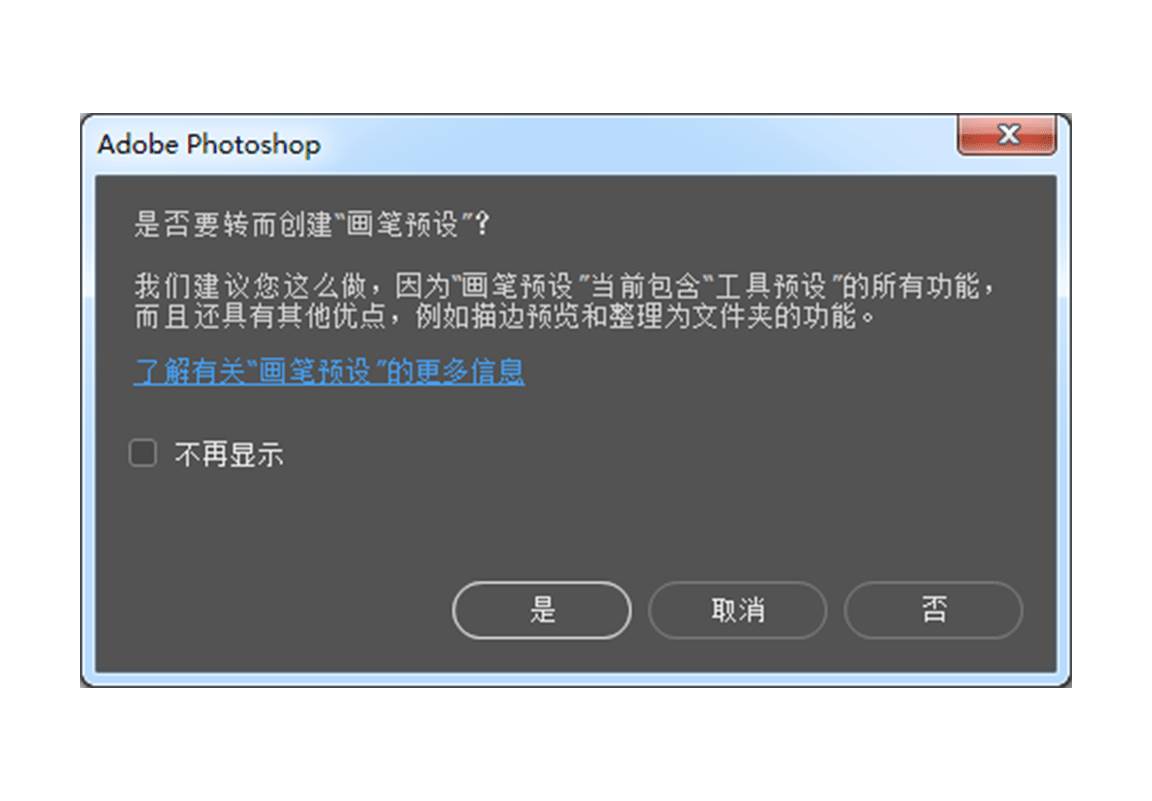Check the 不再显示 checkbox
The image size is (1152, 801).
click(143, 453)
